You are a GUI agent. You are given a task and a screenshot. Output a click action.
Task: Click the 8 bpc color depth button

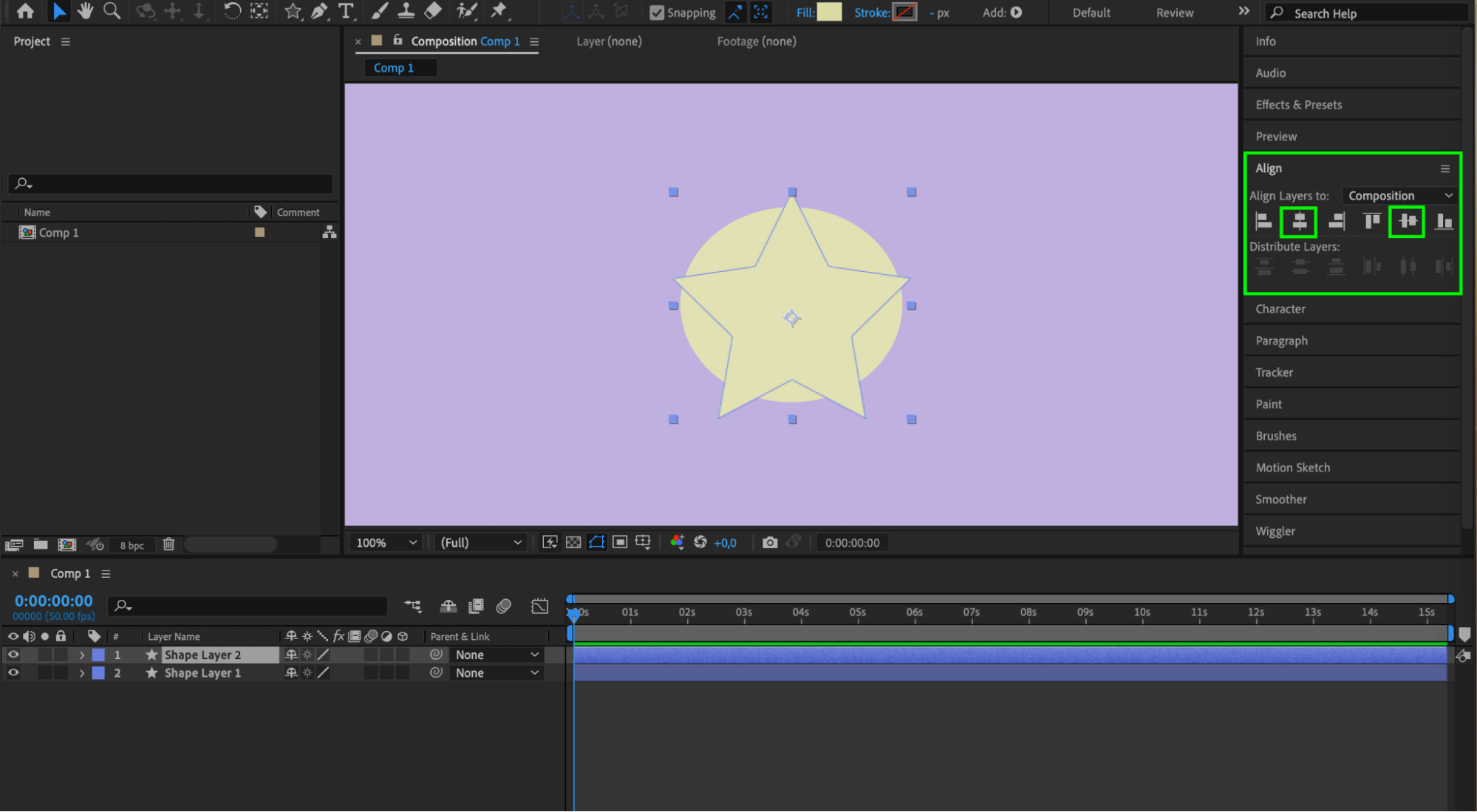132,545
